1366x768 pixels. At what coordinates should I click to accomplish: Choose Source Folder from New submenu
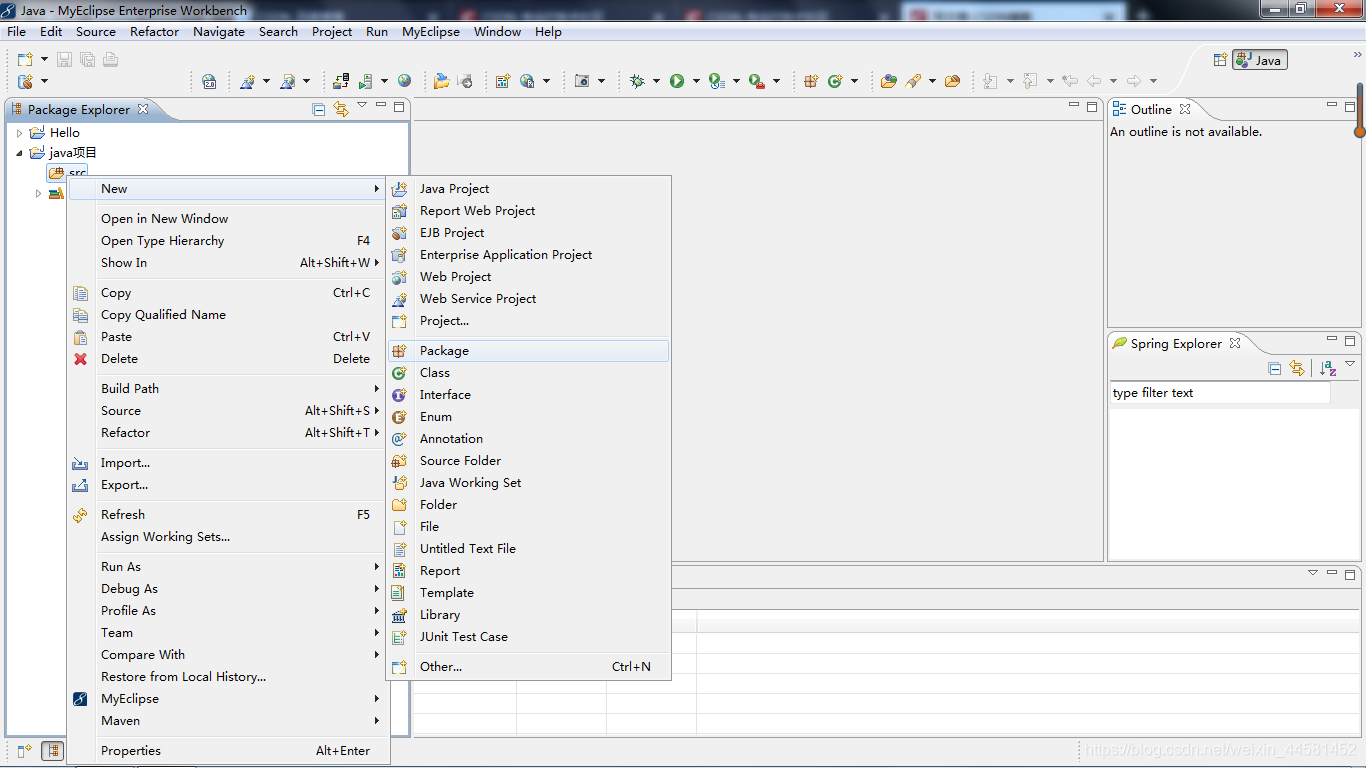click(x=528, y=461)
